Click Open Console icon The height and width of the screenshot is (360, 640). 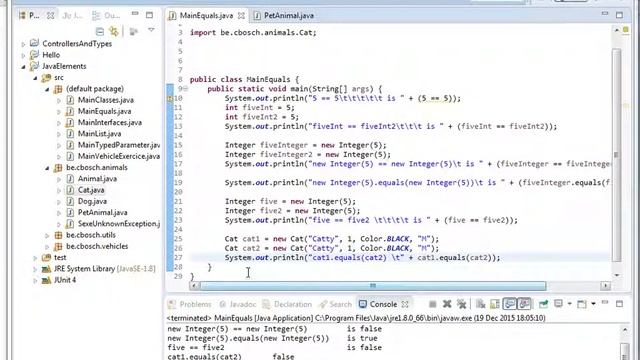(x=582, y=304)
